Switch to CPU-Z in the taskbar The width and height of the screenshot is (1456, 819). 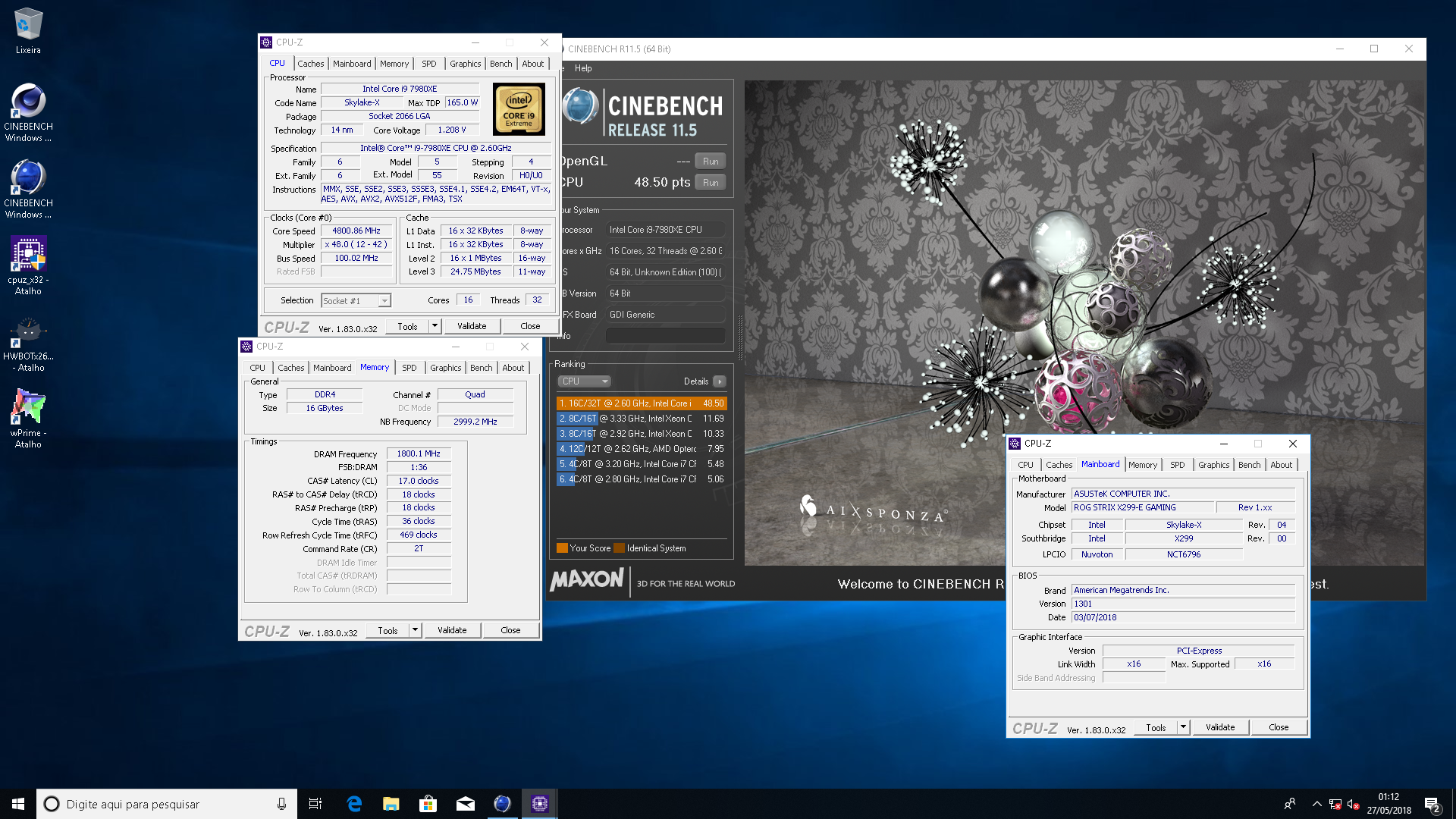click(x=540, y=804)
